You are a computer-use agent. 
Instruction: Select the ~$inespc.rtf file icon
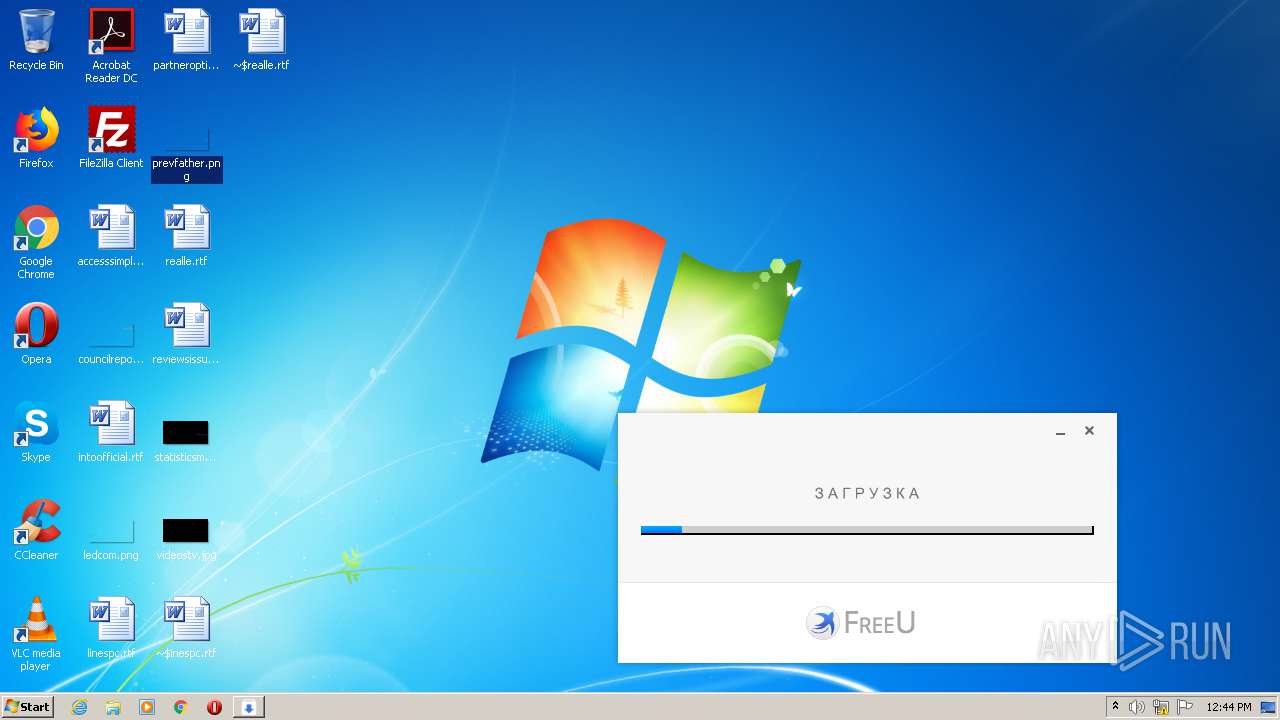pyautogui.click(x=186, y=628)
